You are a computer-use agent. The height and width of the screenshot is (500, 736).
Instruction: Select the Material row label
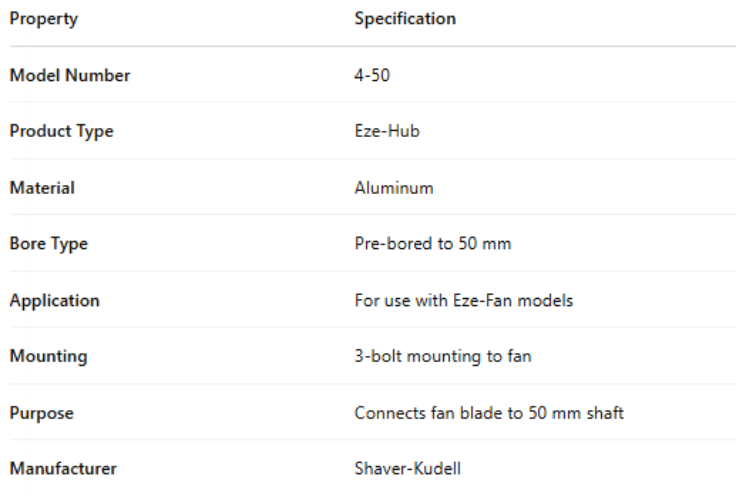[x=43, y=187]
